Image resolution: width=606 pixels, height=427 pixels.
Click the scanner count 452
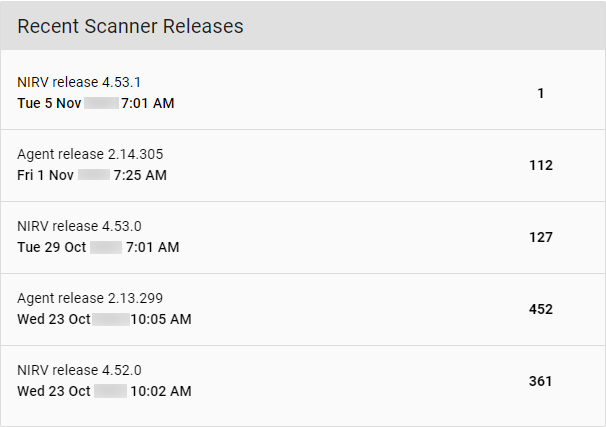[541, 309]
